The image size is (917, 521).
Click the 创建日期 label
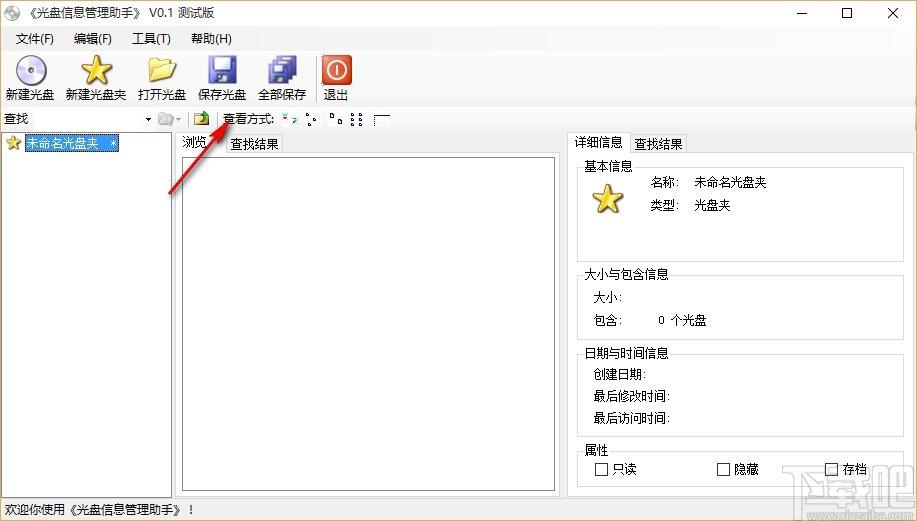619,374
